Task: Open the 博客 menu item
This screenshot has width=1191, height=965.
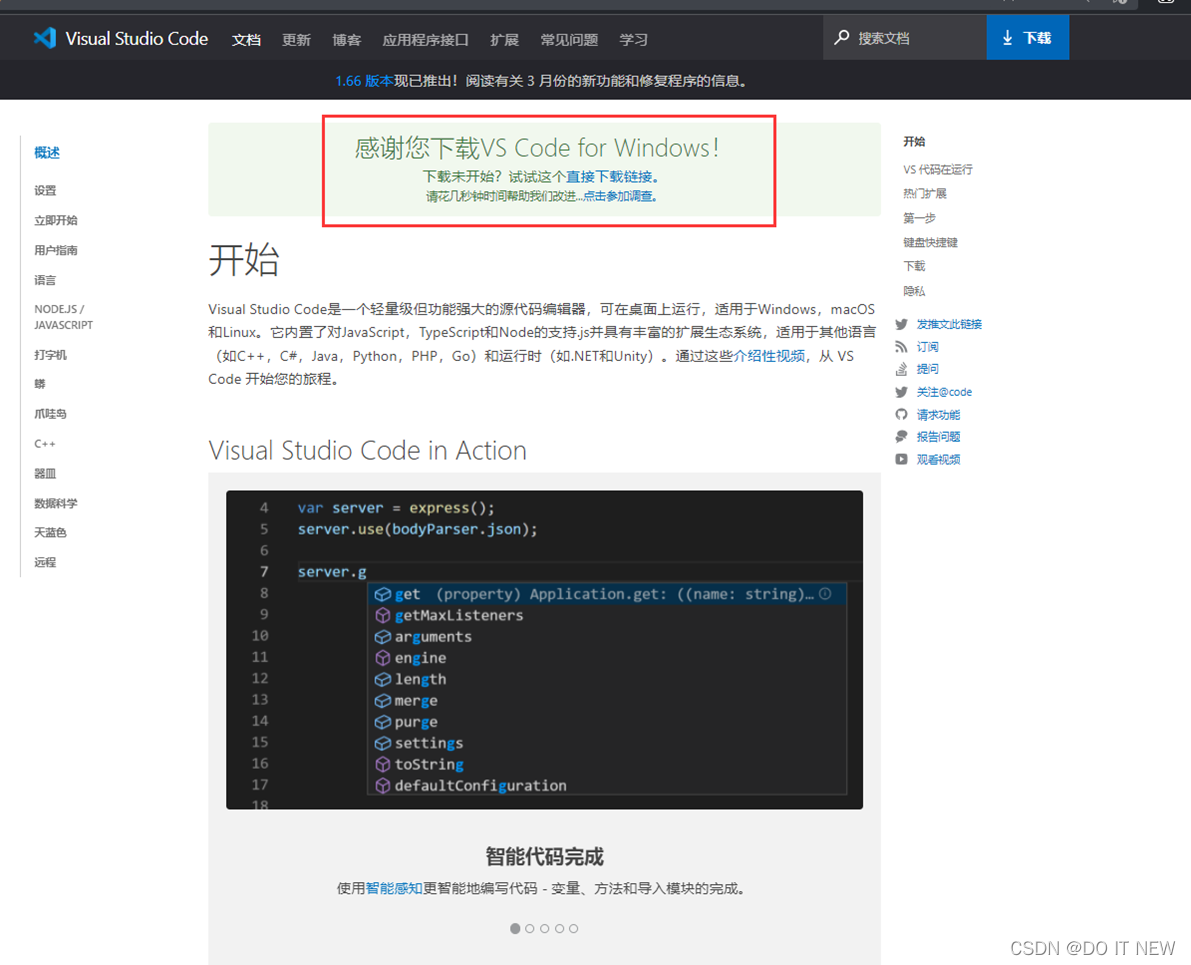Action: (346, 40)
